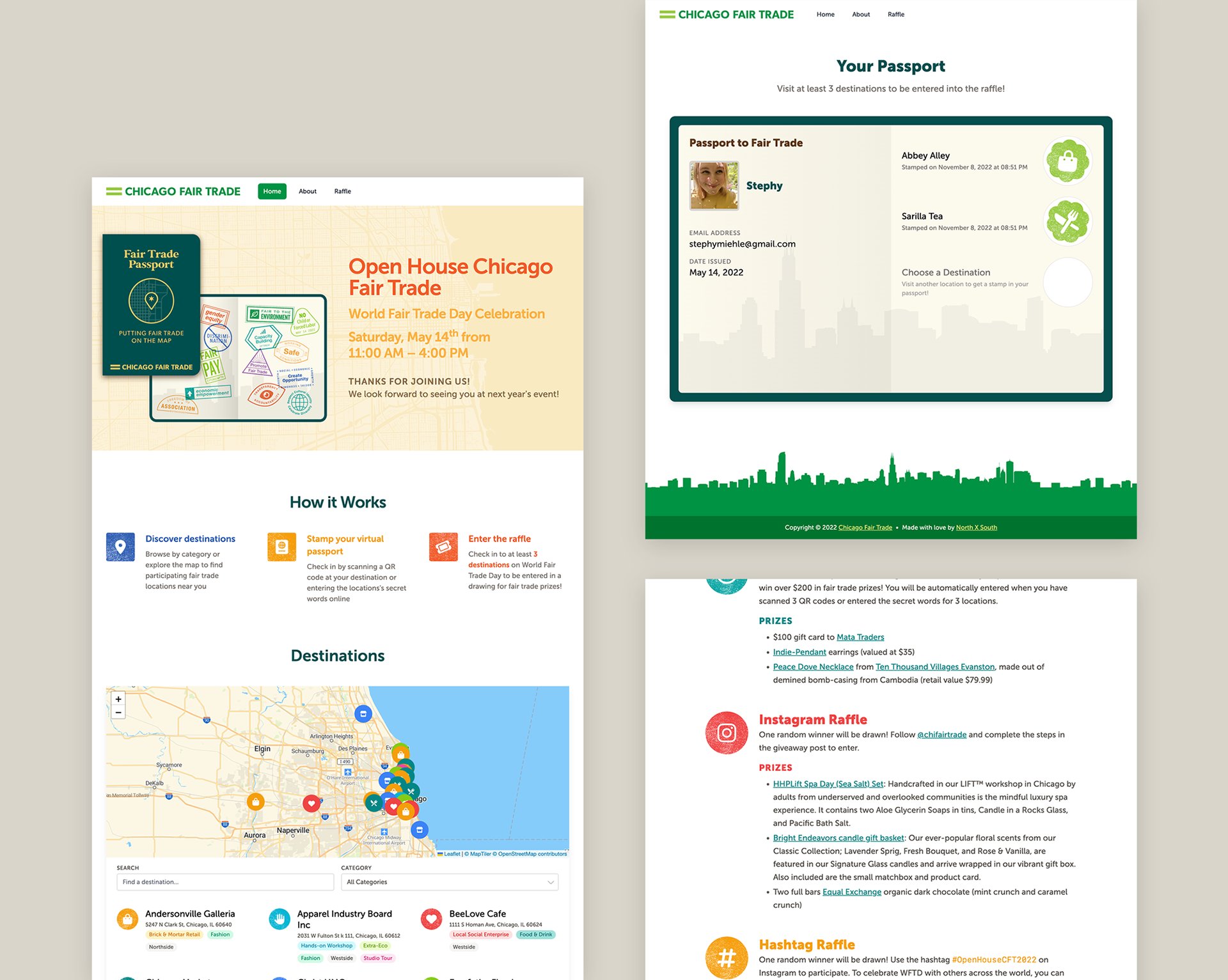Viewport: 1228px width, 980px height.
Task: Click the Chicago Fair Trade logo on home page
Action: point(173,191)
